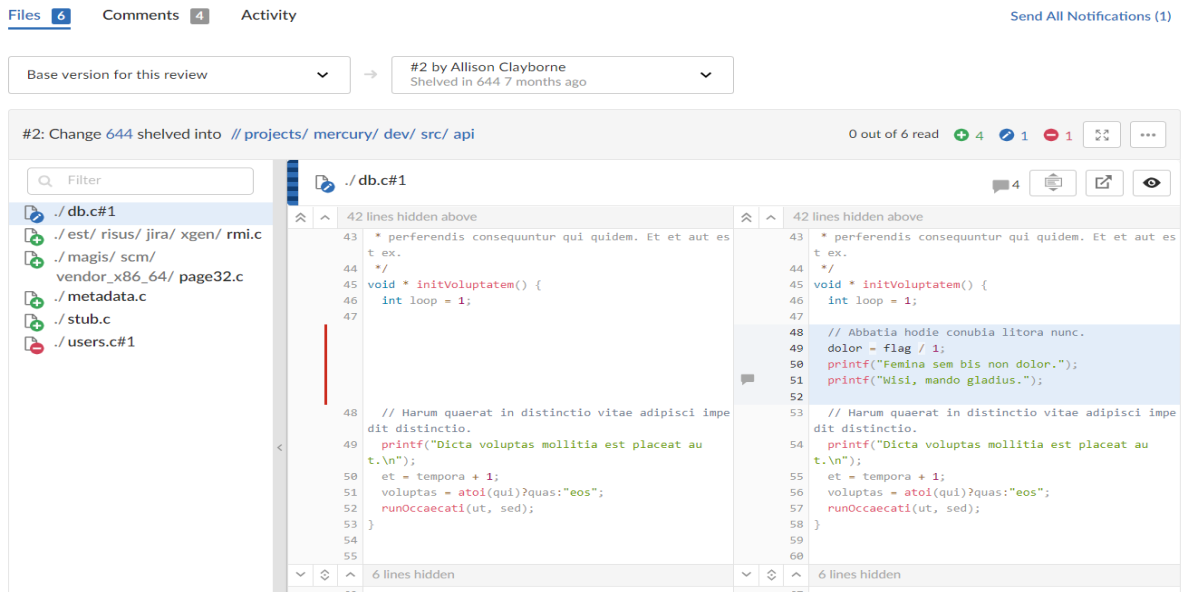The width and height of the screenshot is (1188, 592).
Task: Open db.c diff in a new window
Action: 1104,181
